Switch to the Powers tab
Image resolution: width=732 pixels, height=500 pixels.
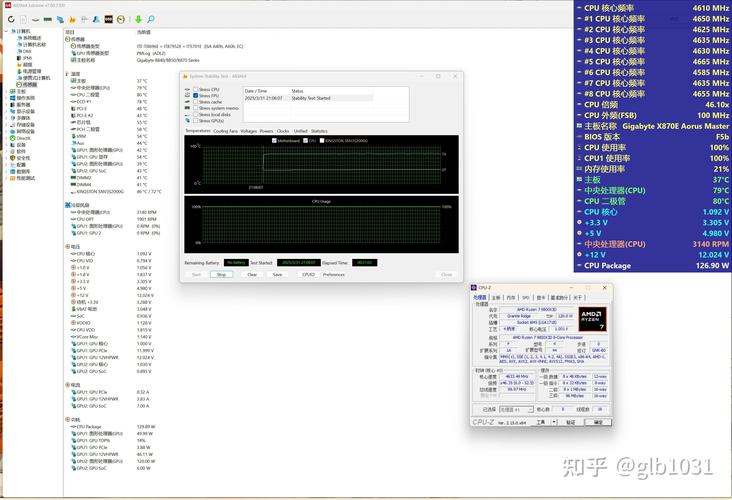pyautogui.click(x=266, y=131)
